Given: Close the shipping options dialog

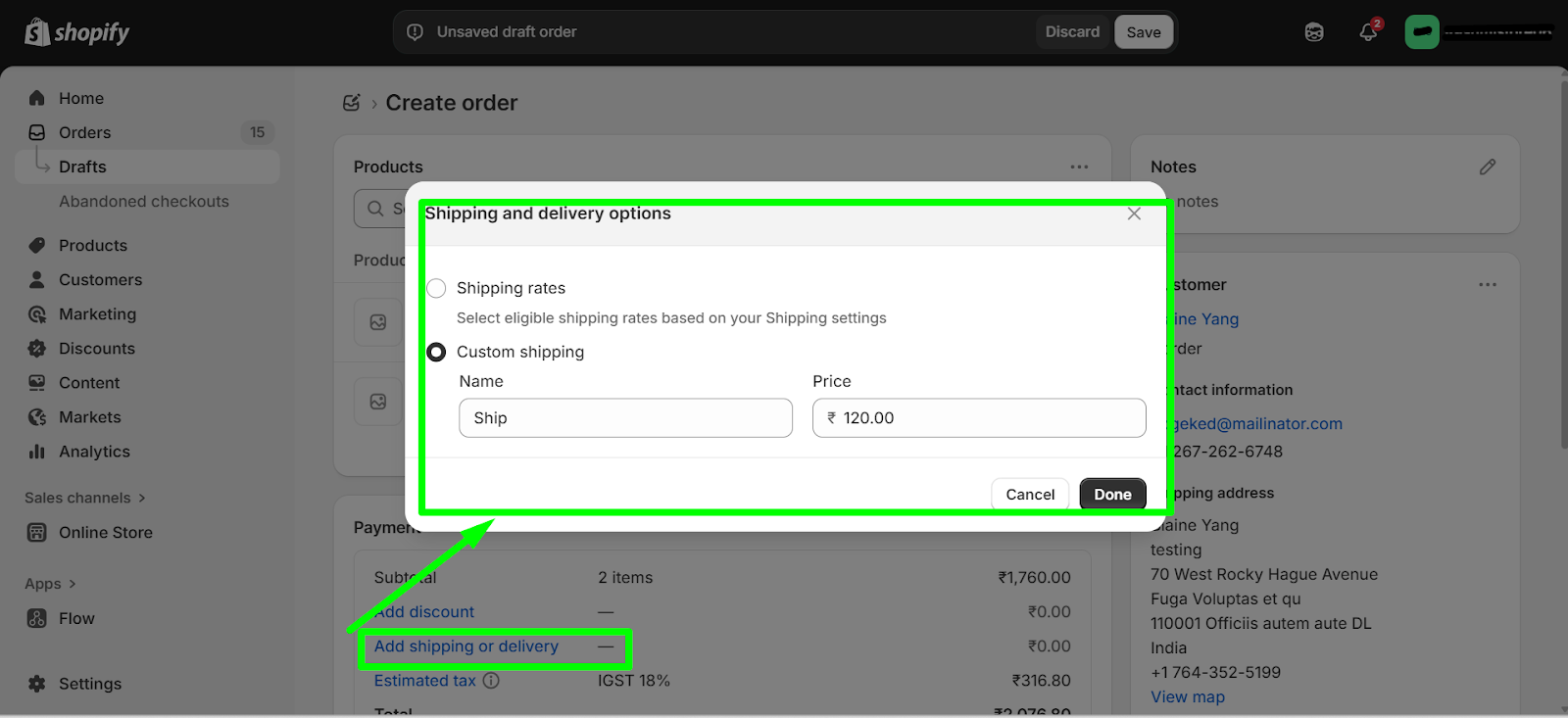Looking at the screenshot, I should (1134, 214).
